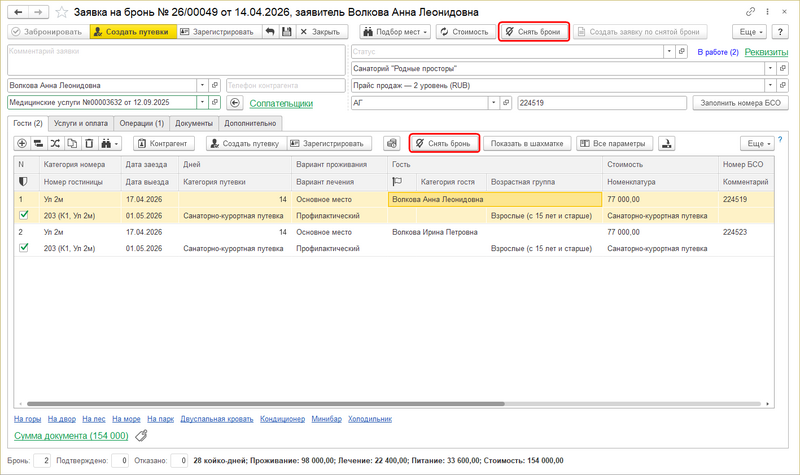Click the top Снять брони button
800x475 pixels.
534,32
